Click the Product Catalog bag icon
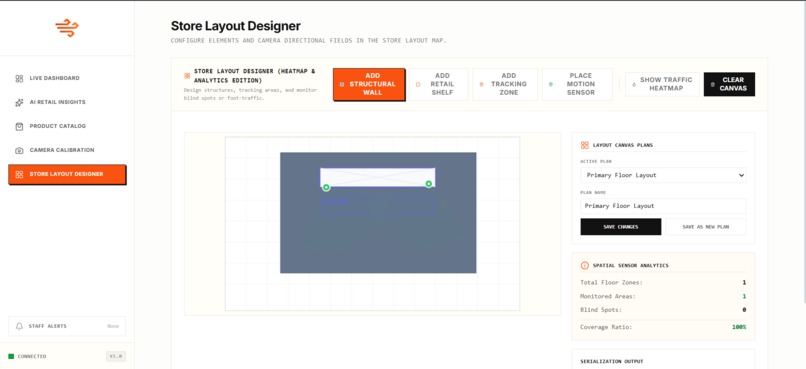This screenshot has height=369, width=806. pyautogui.click(x=20, y=126)
